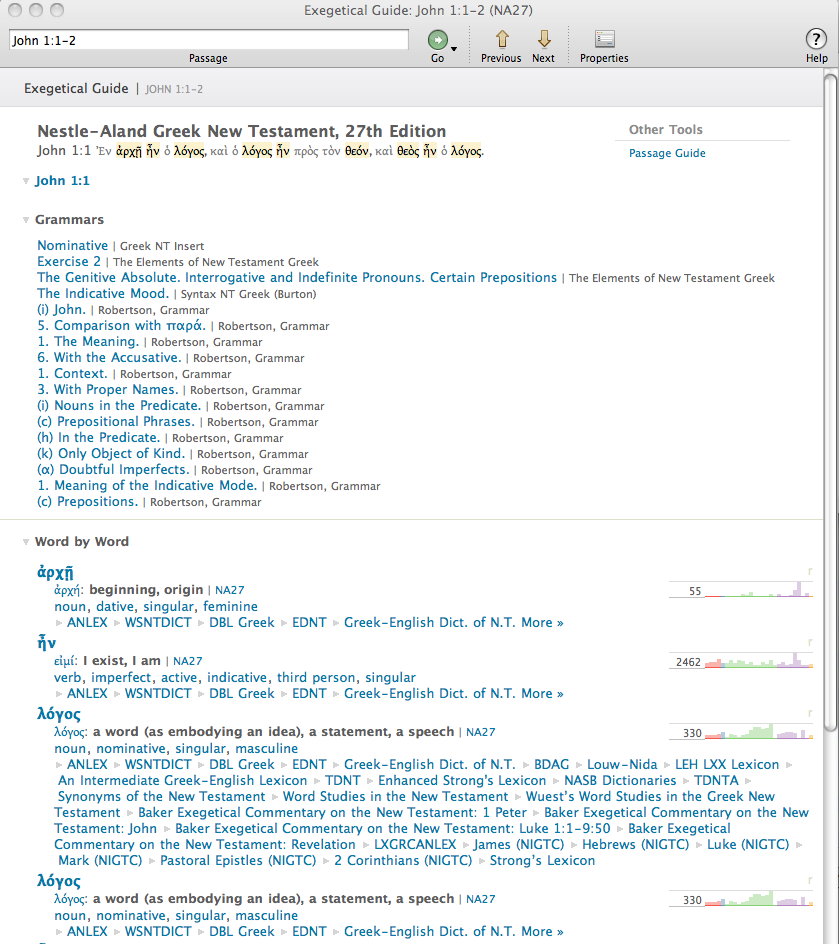Open the LXGRCANLEX link

point(415,845)
